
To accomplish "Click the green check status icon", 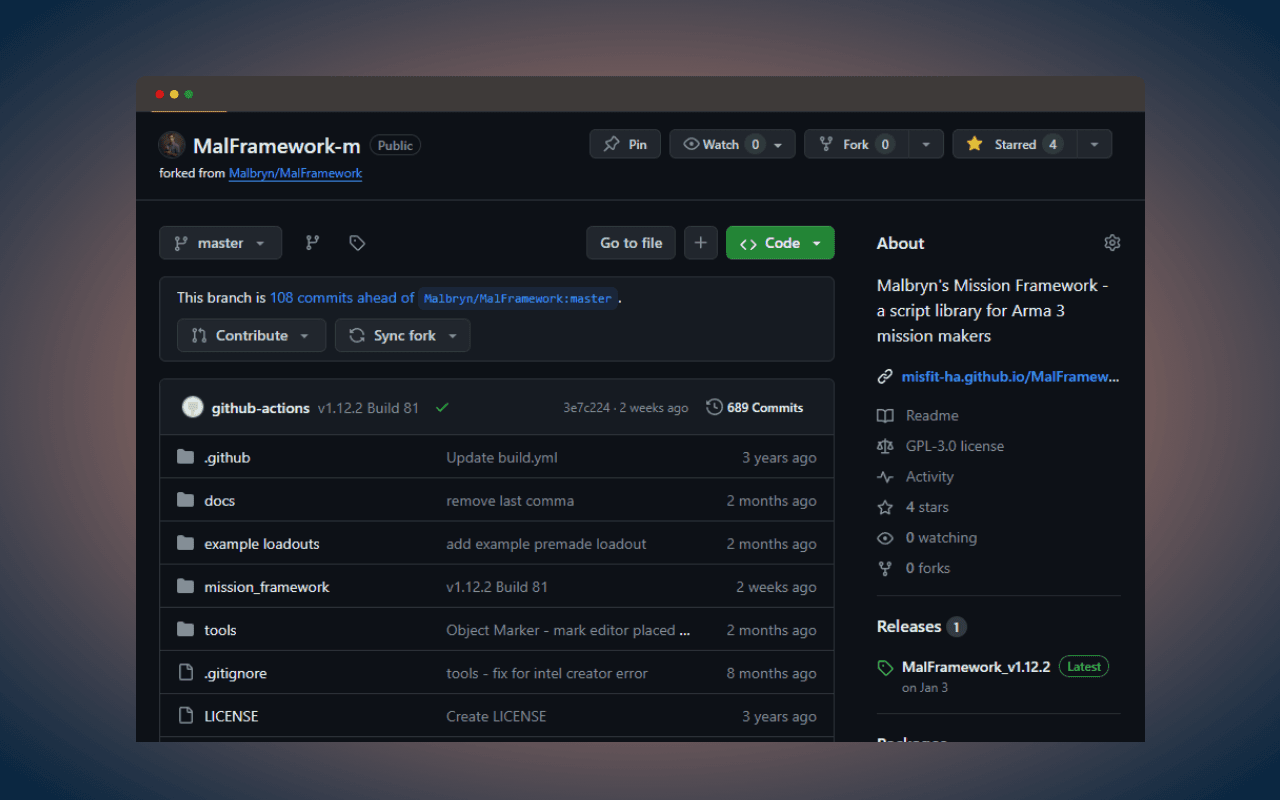I will (x=442, y=408).
